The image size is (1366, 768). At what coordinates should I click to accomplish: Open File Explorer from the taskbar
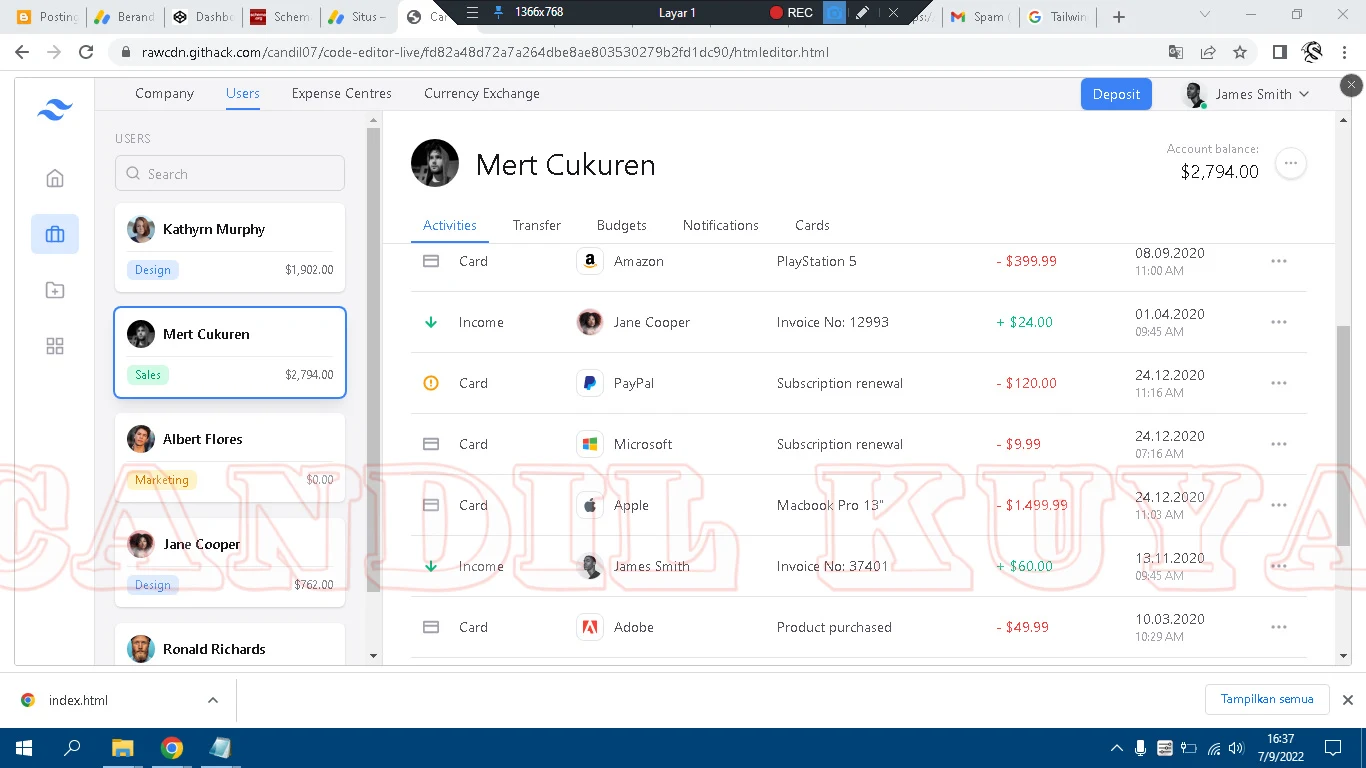click(x=122, y=748)
